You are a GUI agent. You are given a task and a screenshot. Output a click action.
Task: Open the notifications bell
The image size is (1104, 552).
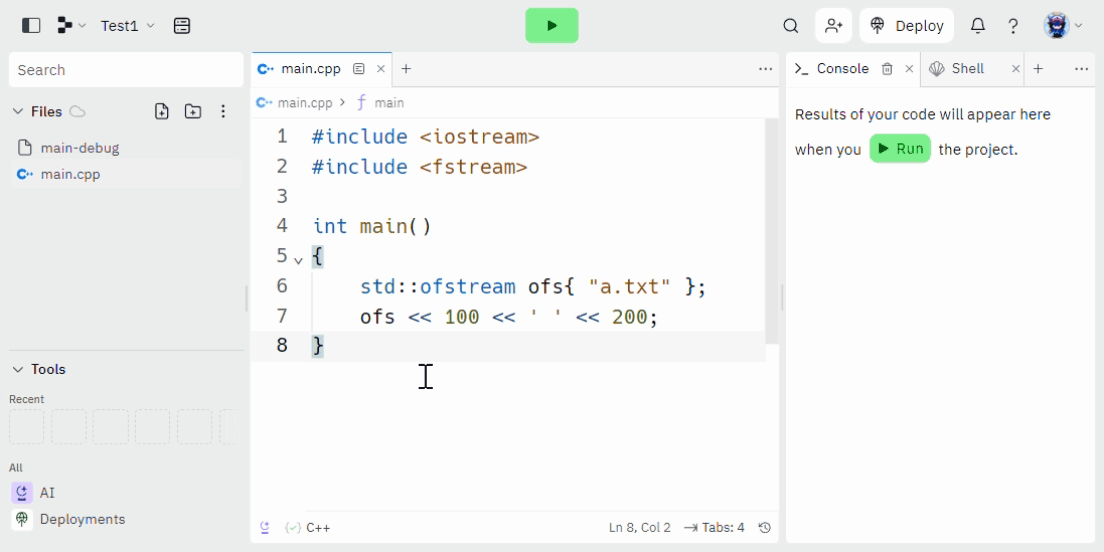point(977,26)
